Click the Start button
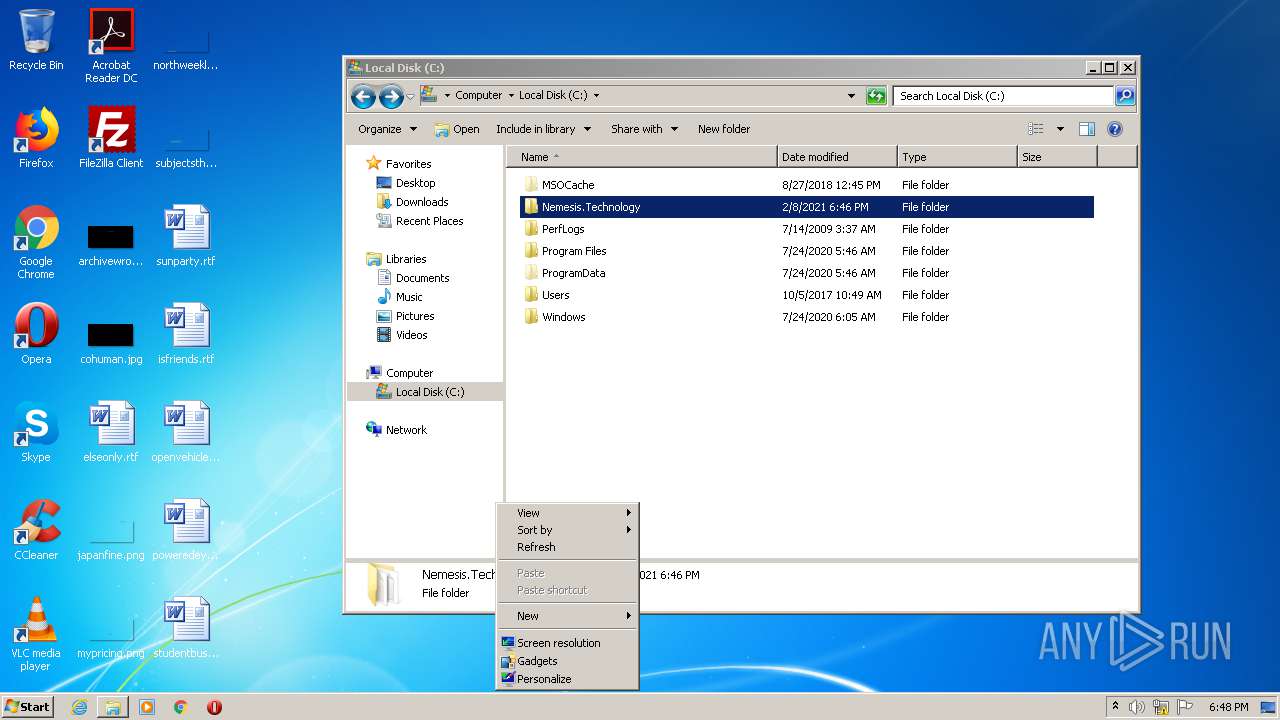This screenshot has height=720, width=1280. coord(27,707)
